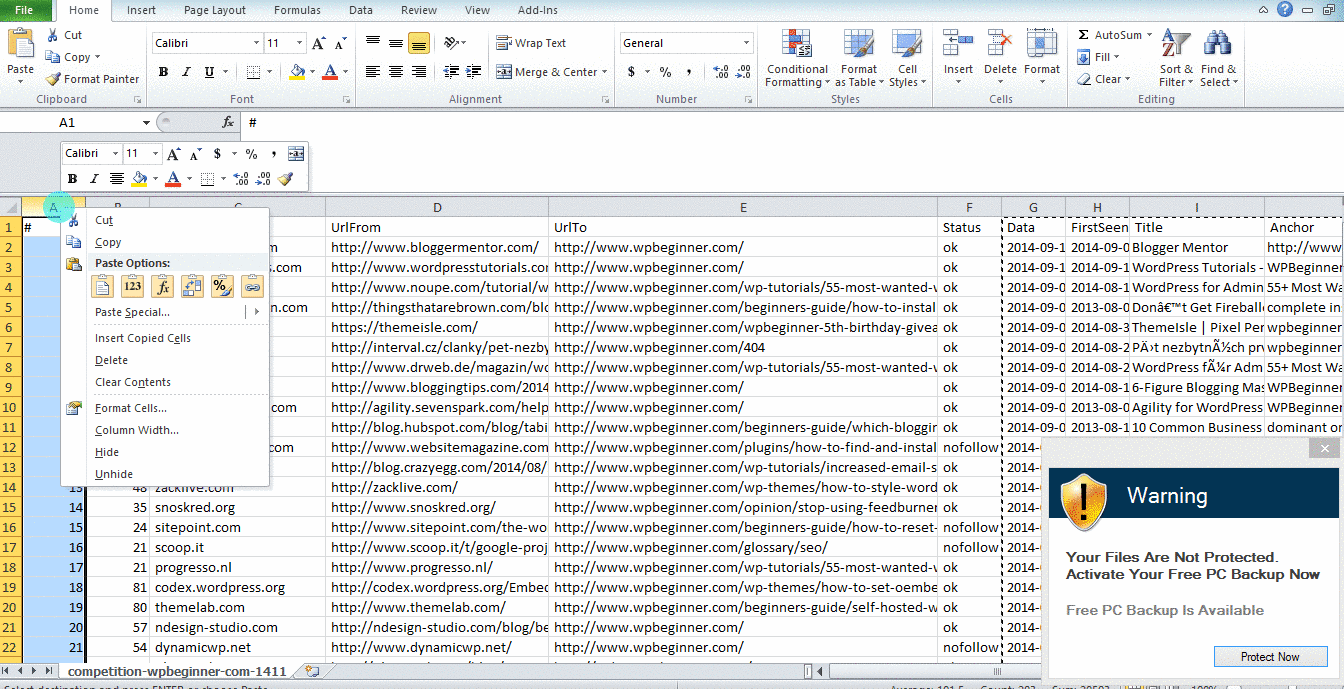
Task: Click the mini toolbar Format Painter brush
Action: [x=286, y=179]
